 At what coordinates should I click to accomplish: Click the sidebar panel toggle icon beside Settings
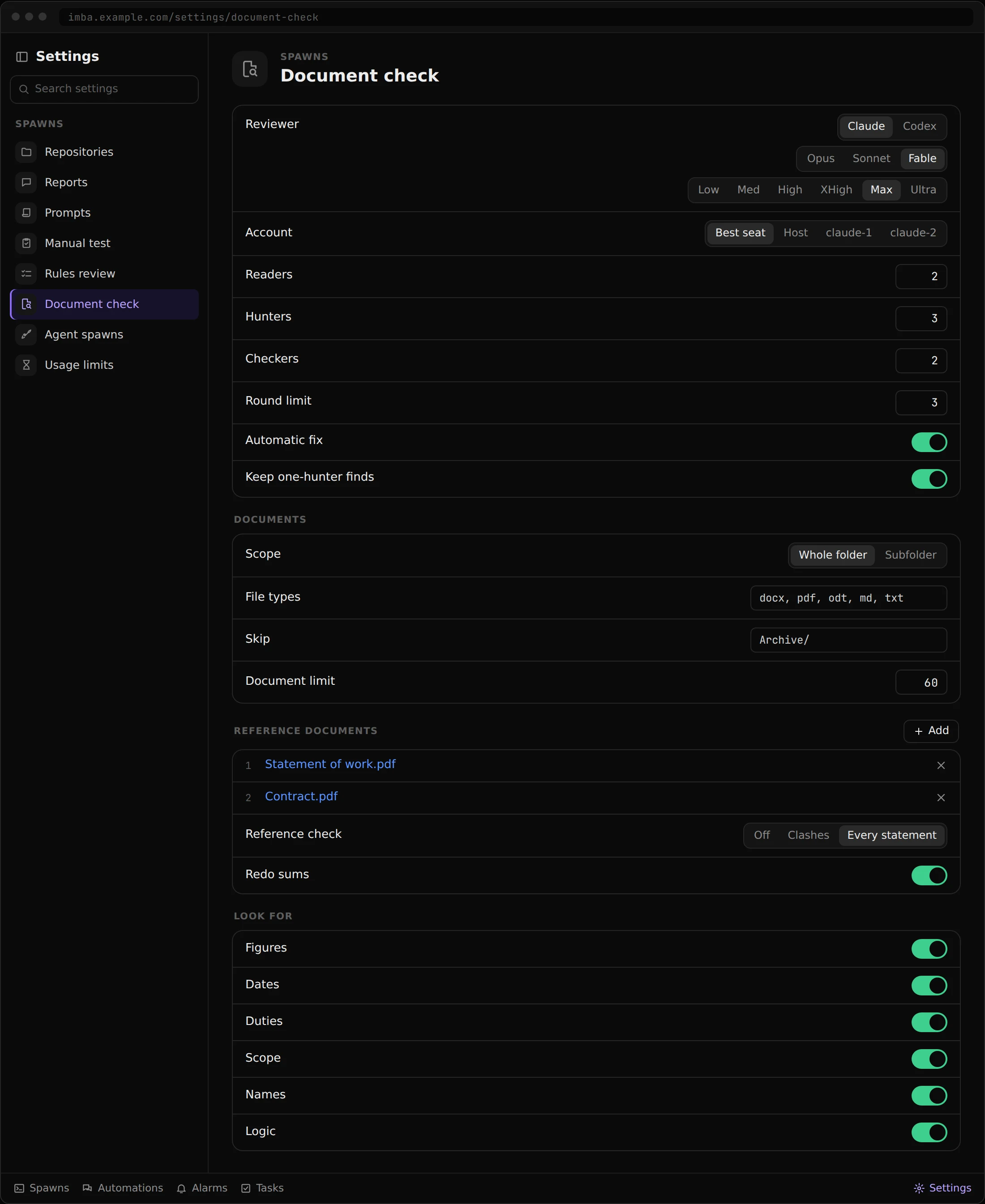pos(22,57)
